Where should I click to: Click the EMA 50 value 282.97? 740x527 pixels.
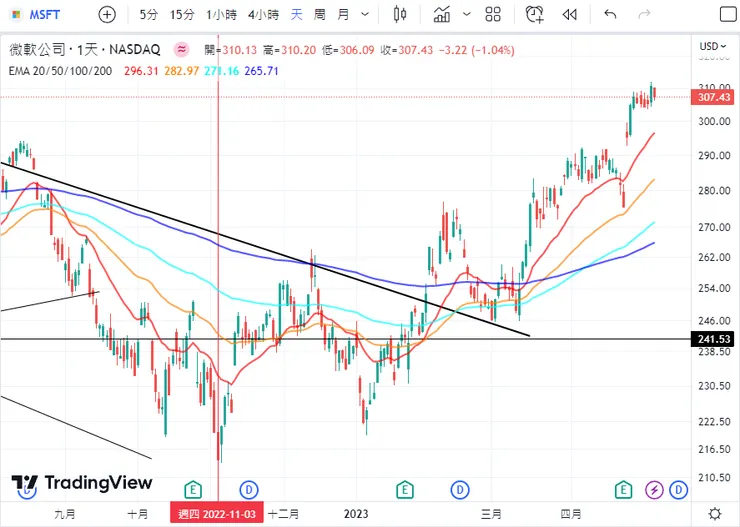point(182,71)
